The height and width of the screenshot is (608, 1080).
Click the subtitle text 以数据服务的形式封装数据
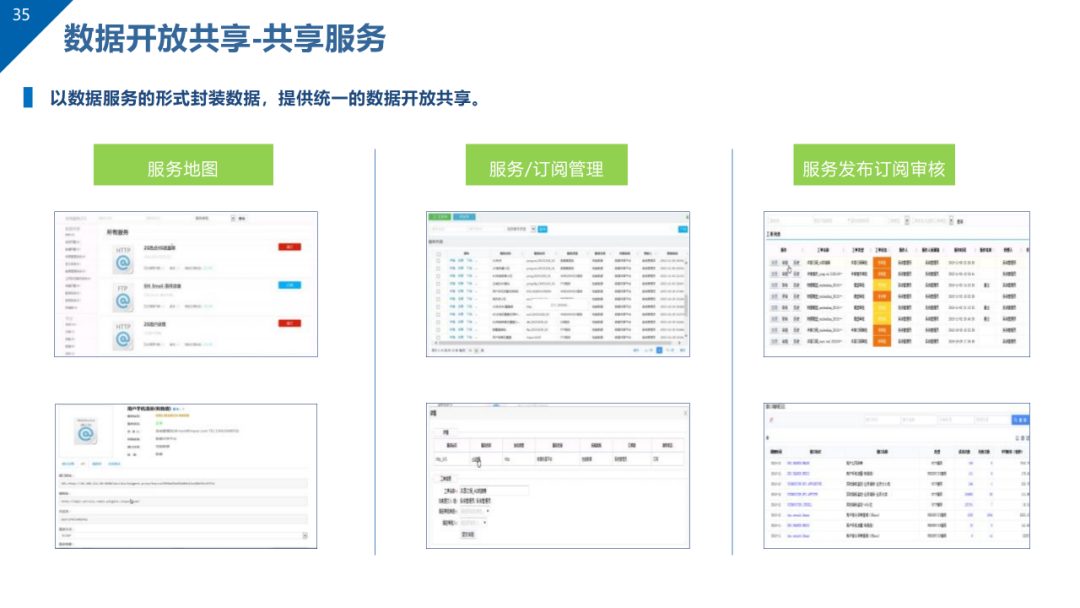click(x=155, y=98)
